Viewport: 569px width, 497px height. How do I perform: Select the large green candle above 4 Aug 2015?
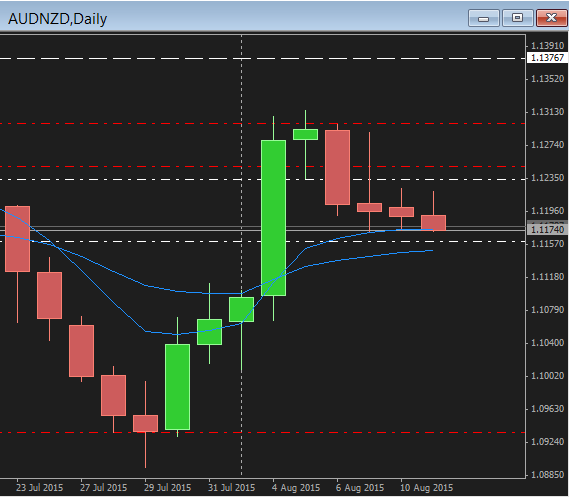(x=273, y=218)
